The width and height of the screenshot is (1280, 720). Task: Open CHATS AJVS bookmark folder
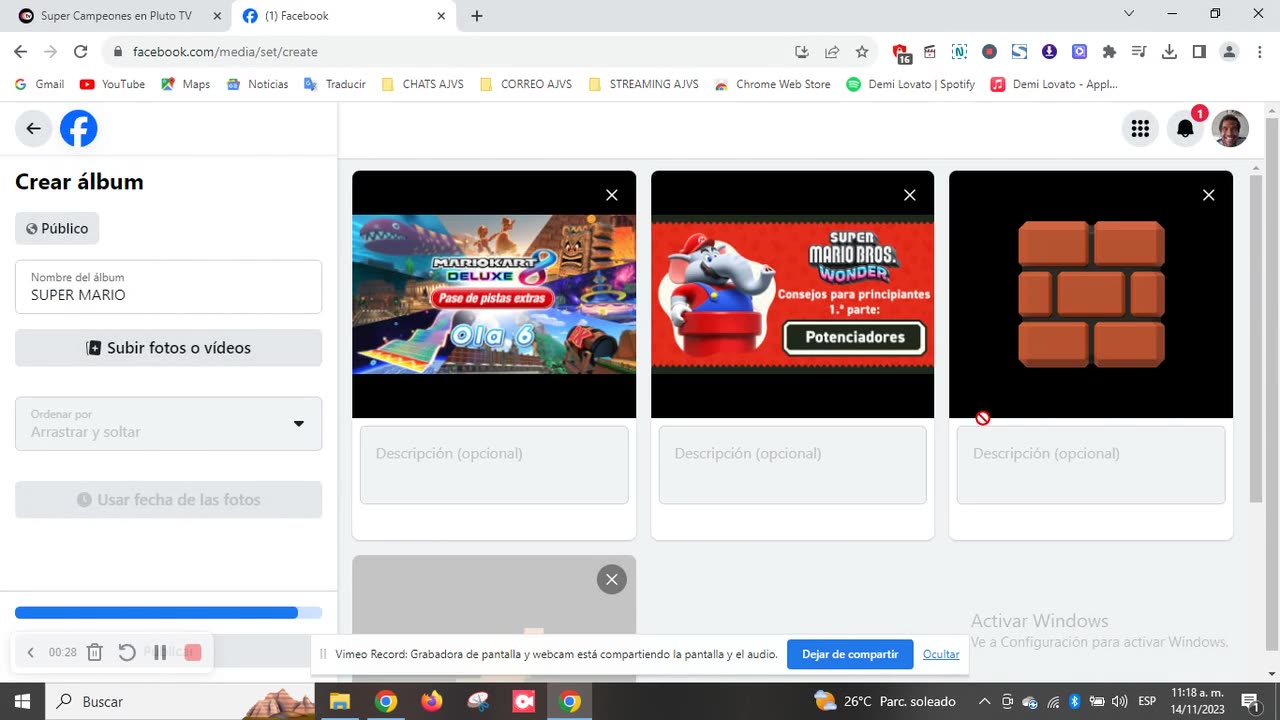tap(423, 84)
